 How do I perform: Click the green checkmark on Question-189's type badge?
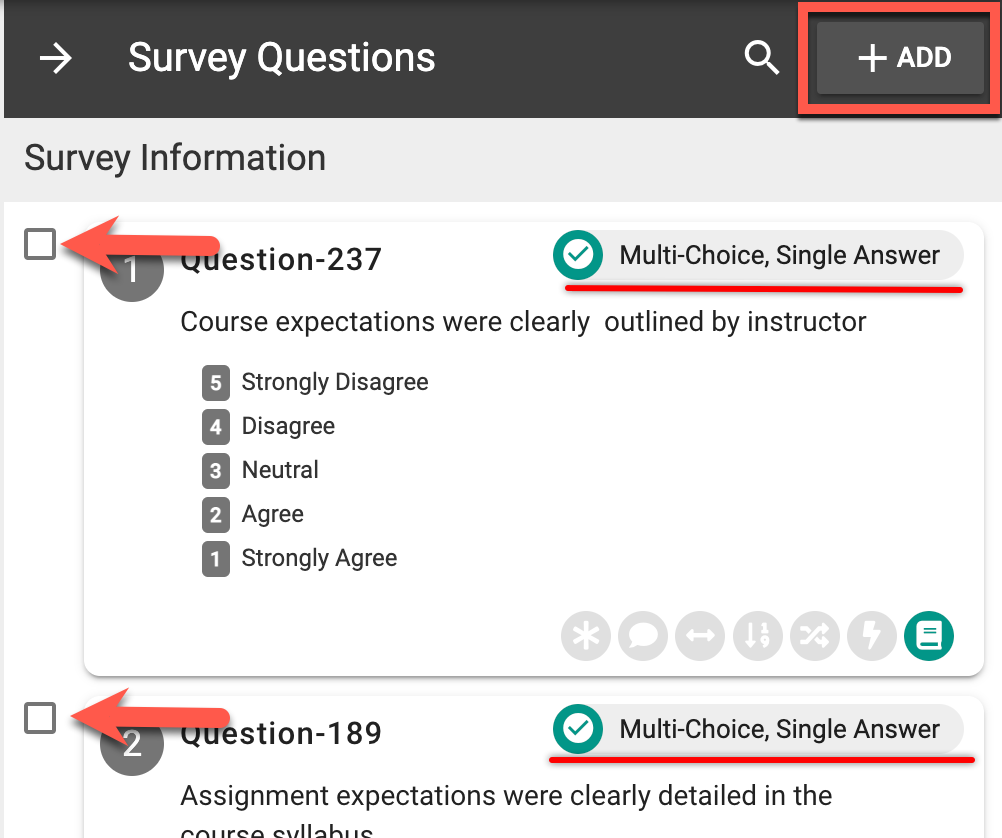(x=578, y=730)
